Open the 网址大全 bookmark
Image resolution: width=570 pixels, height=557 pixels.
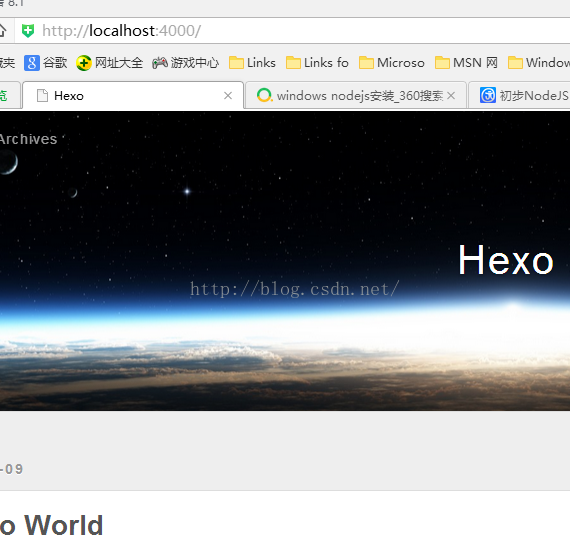click(109, 63)
